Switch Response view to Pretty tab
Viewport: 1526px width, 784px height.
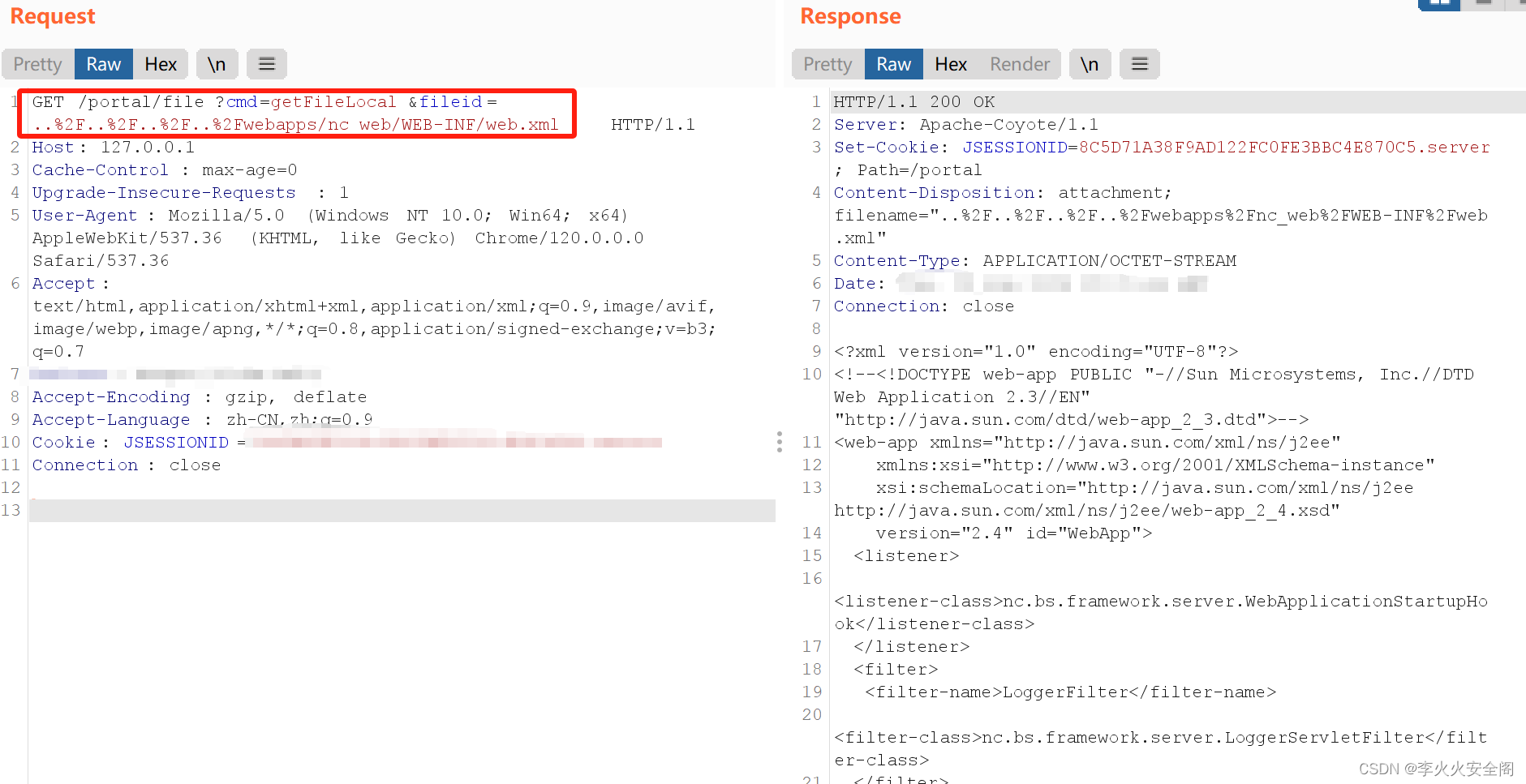click(827, 64)
